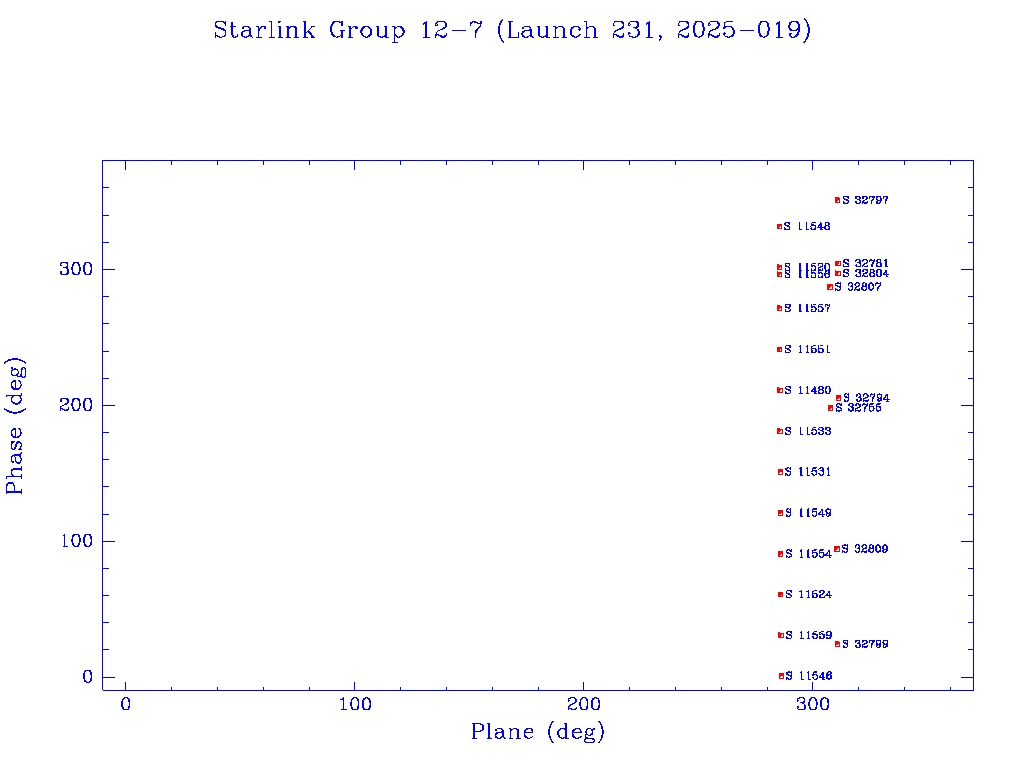
Task: Click the label S 32804
Action: point(865,274)
